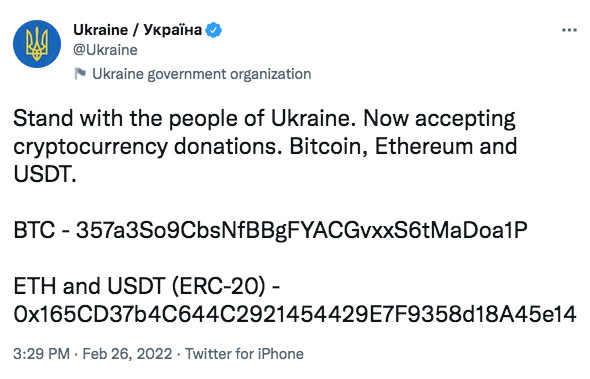
Task: Open the Ukraine trident profile avatar
Action: pyautogui.click(x=36, y=44)
